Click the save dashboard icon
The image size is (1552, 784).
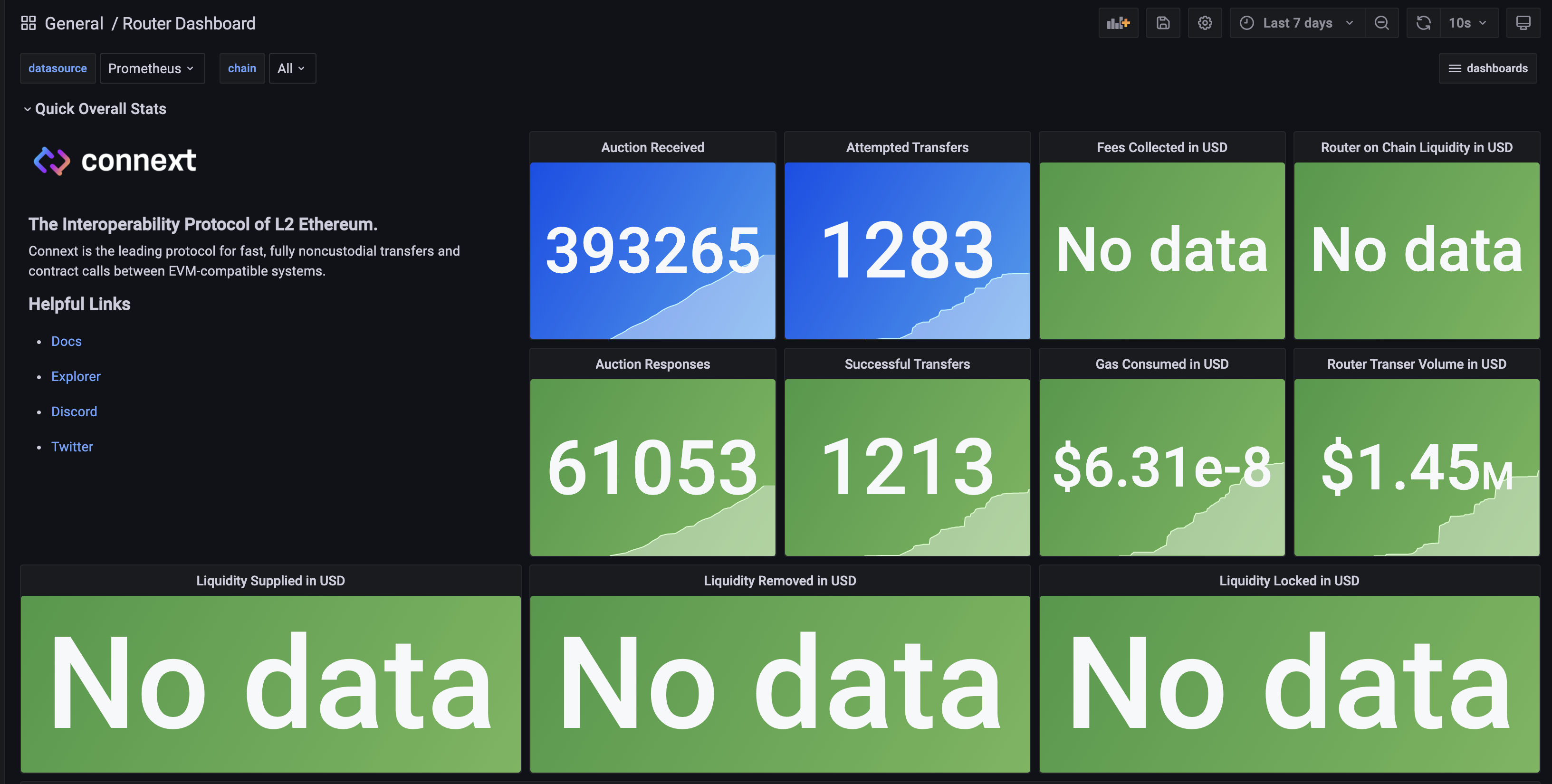tap(1163, 22)
